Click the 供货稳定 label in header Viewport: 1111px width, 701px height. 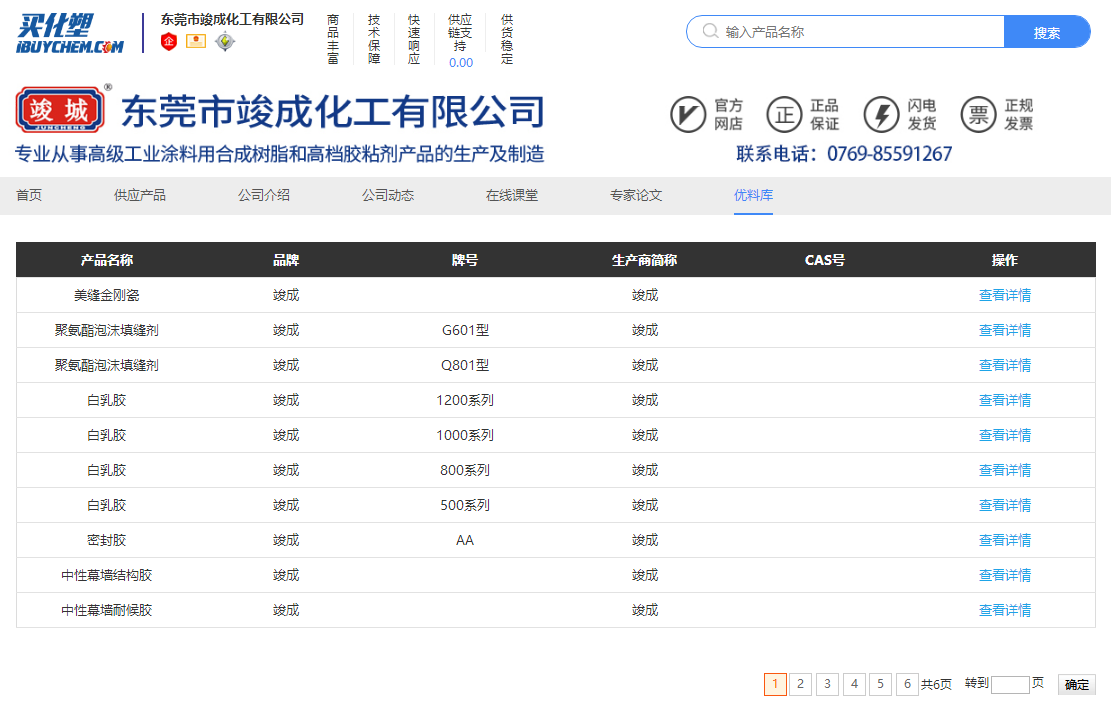pos(507,39)
